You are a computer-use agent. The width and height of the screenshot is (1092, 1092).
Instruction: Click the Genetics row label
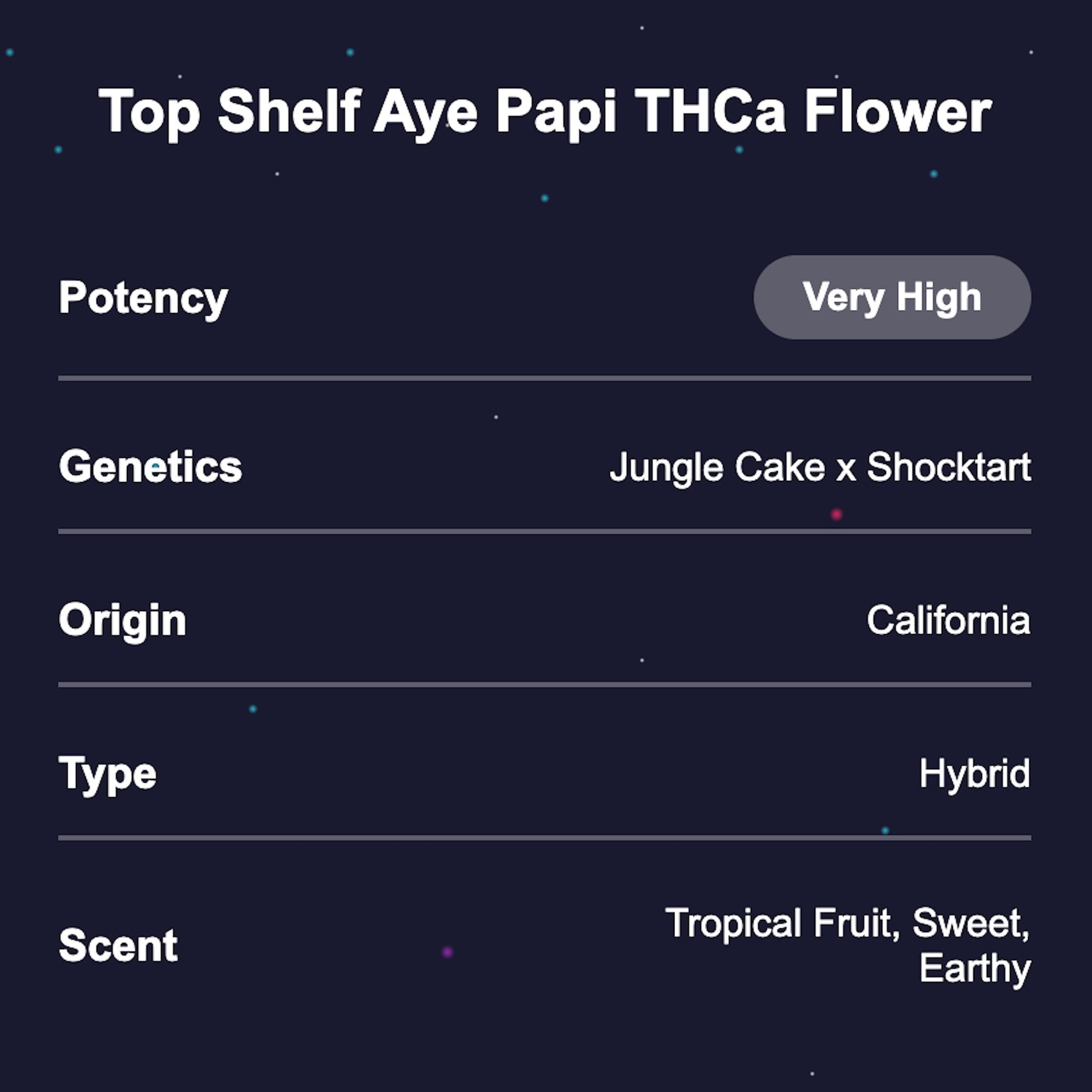(x=150, y=467)
